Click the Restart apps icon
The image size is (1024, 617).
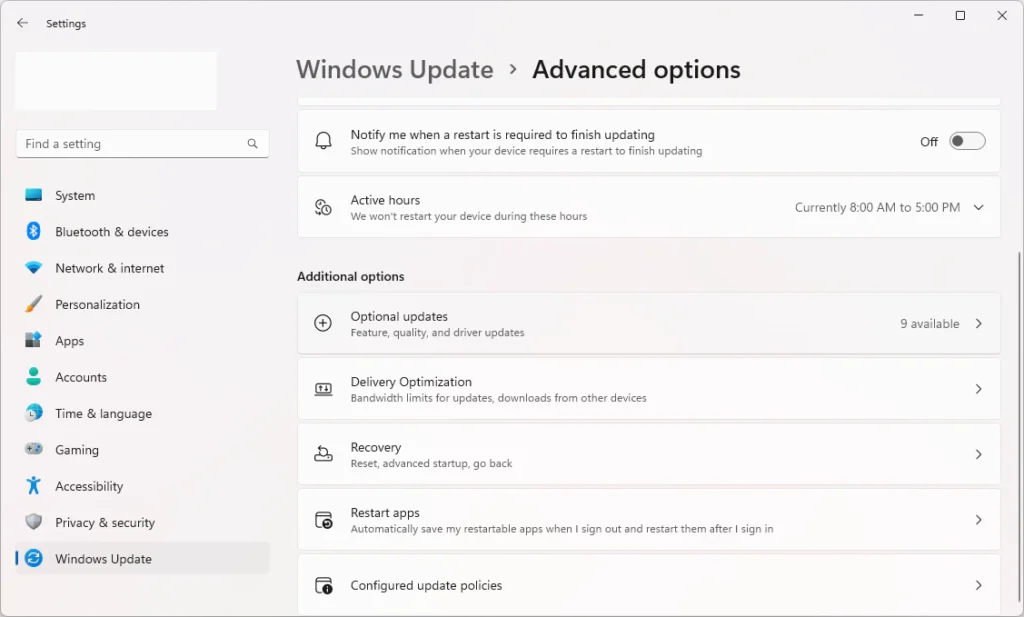(323, 520)
